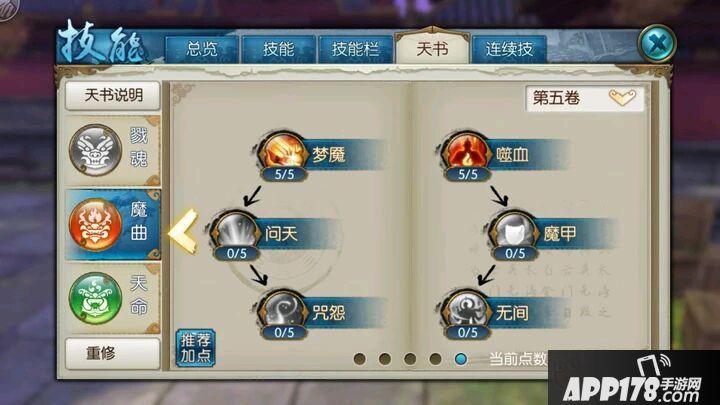Tap the 魔甲 skill icon
Screen dimensions: 720x405
point(514,233)
